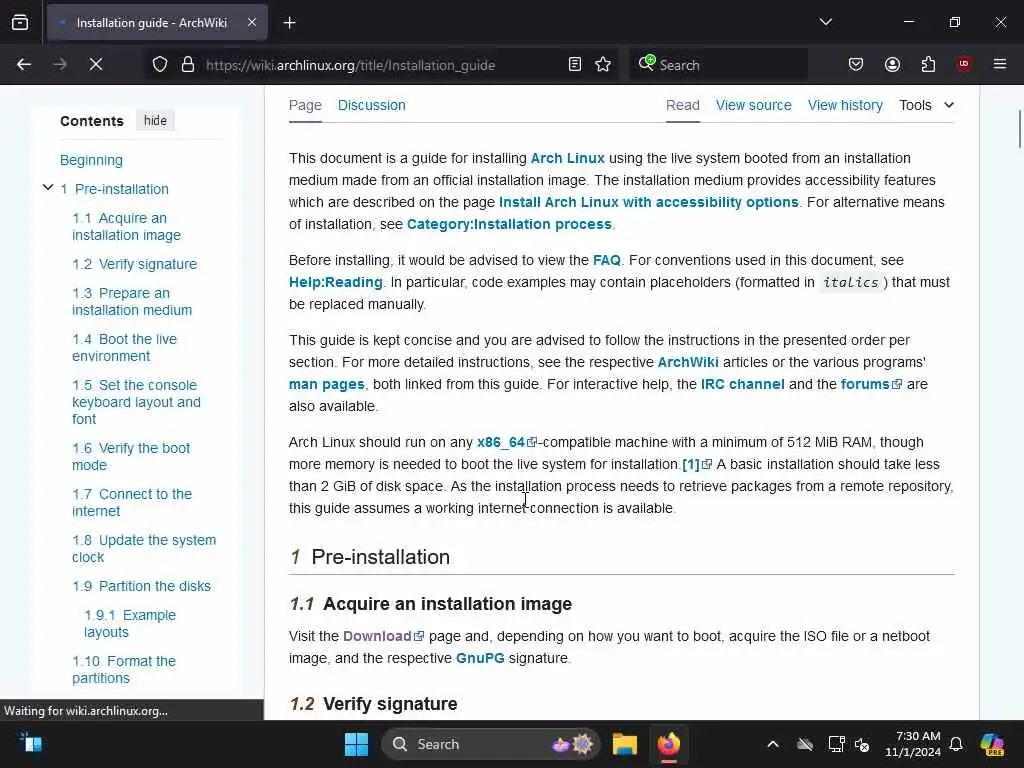This screenshot has height=768, width=1024.
Task: Go to 1.7 Connect to the internet
Action: coord(132,502)
